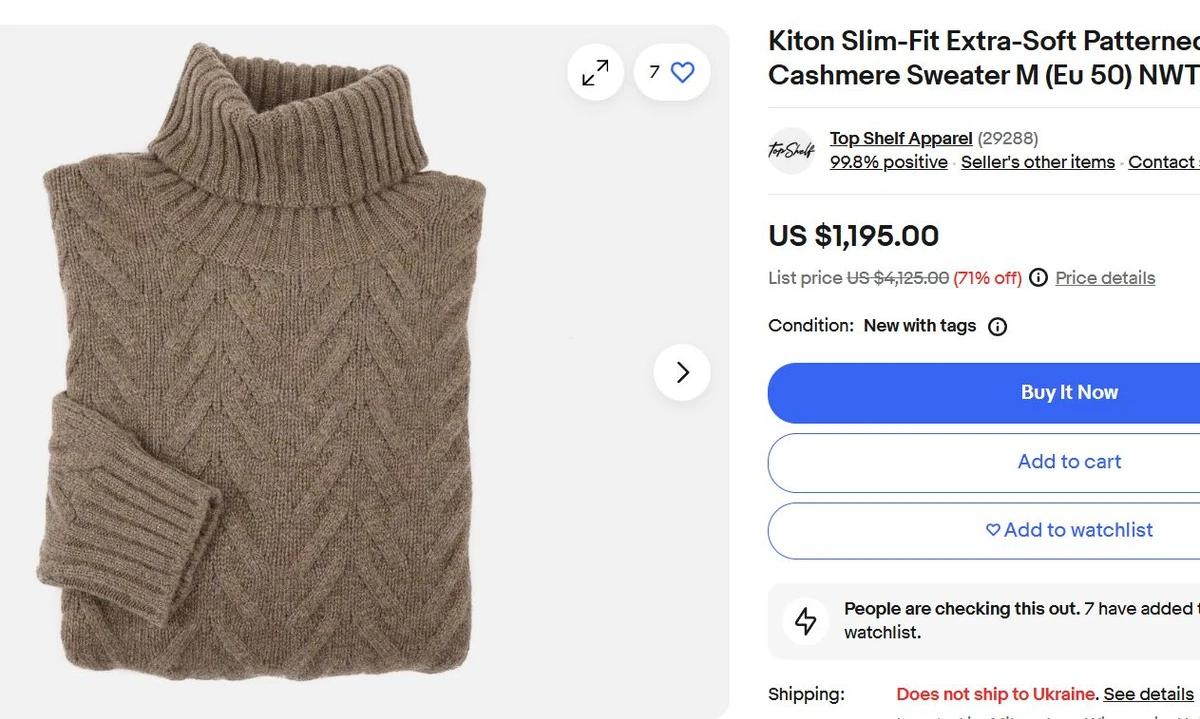
Task: View the 99.8% positive feedback link
Action: point(888,162)
